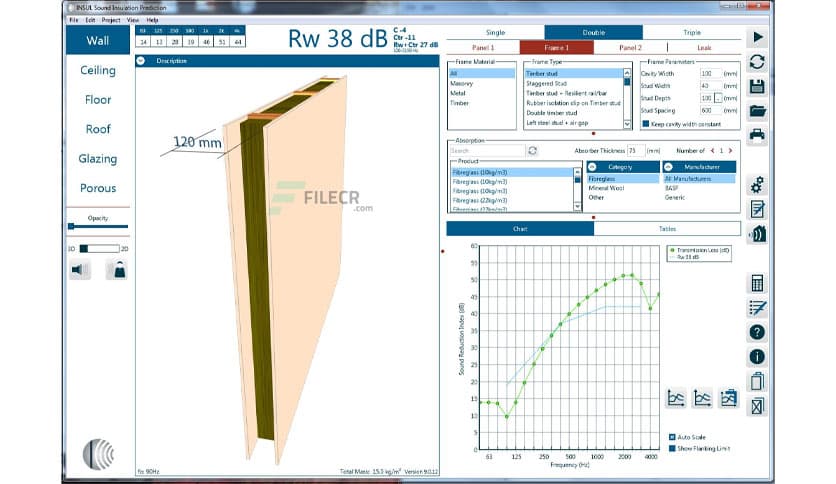Select Wall in the left sidebar
836x484 pixels.
tap(98, 41)
